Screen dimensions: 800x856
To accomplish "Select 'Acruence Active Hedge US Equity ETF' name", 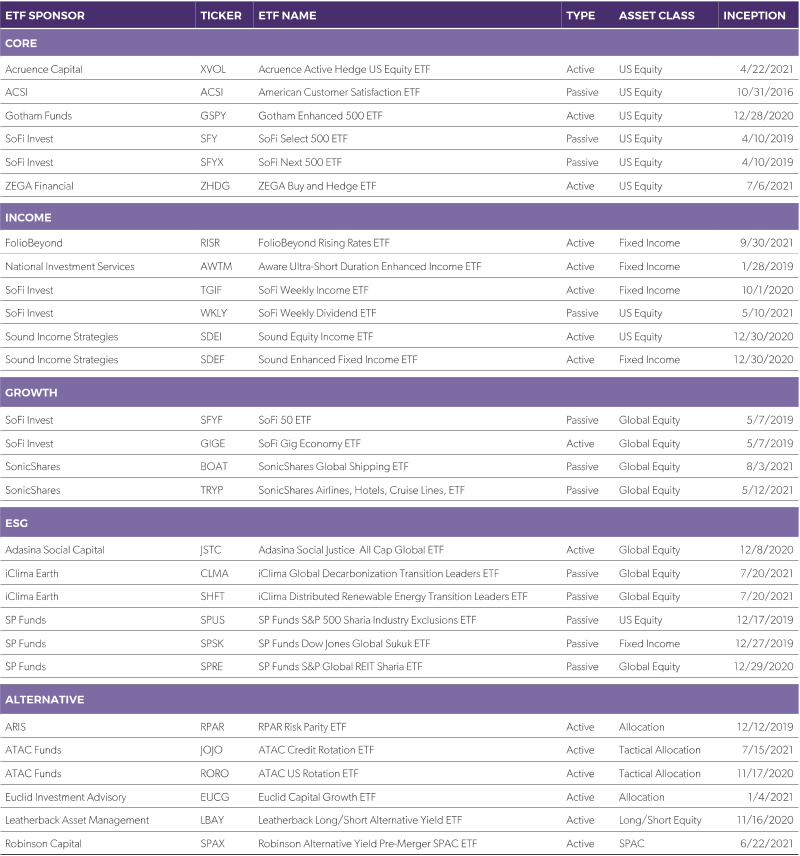I will pos(344,69).
